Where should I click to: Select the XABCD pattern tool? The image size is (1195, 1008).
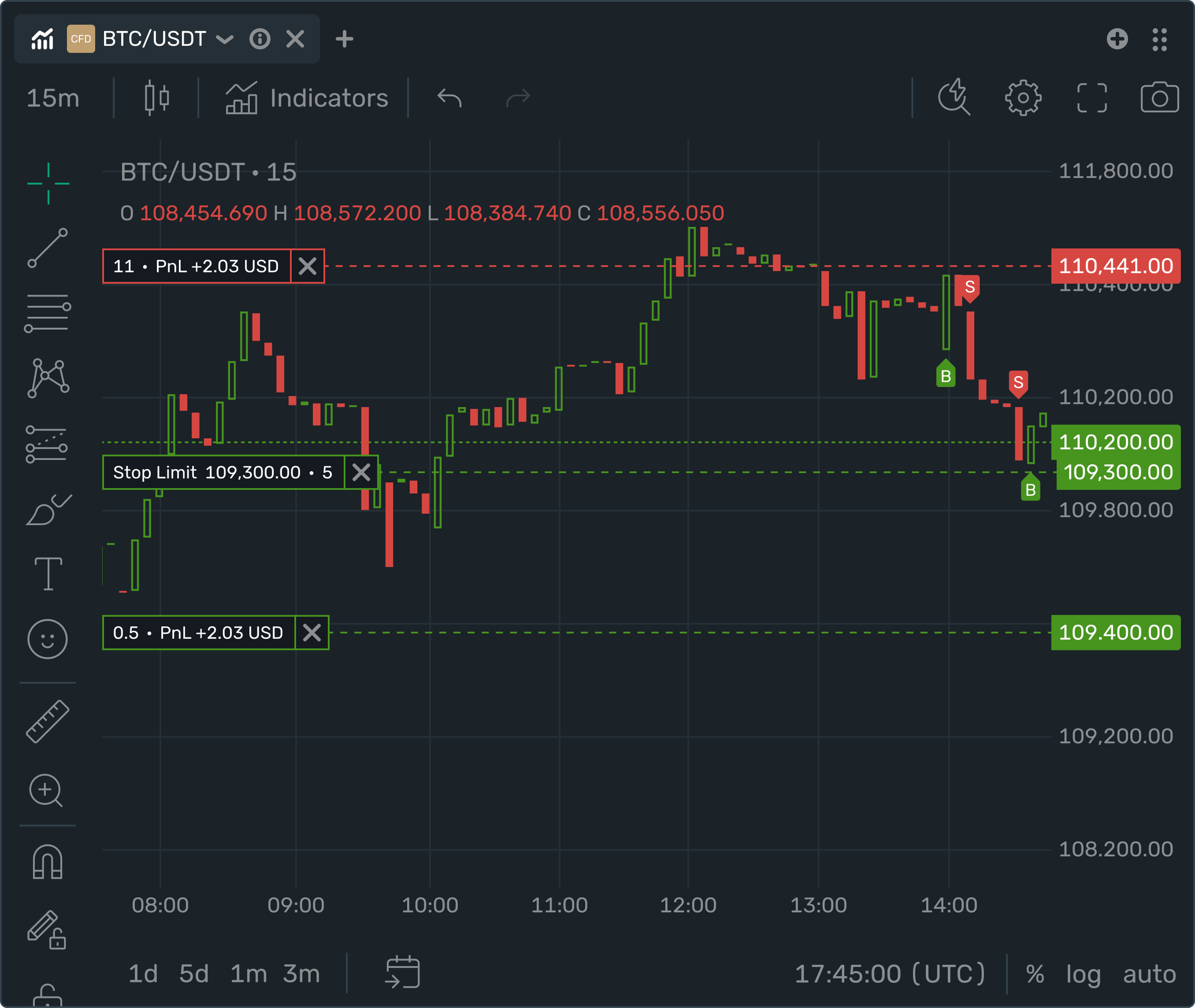48,378
